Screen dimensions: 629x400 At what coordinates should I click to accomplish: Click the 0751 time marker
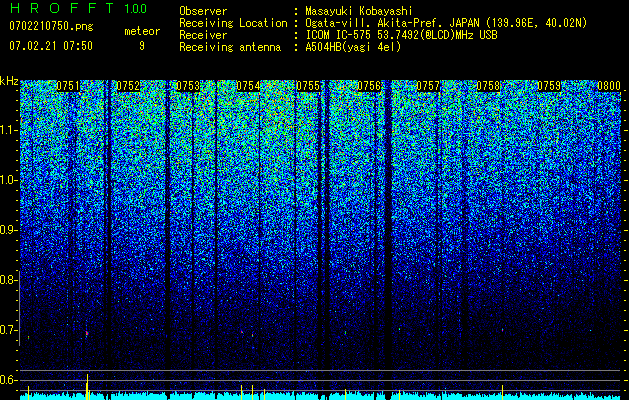tap(68, 86)
